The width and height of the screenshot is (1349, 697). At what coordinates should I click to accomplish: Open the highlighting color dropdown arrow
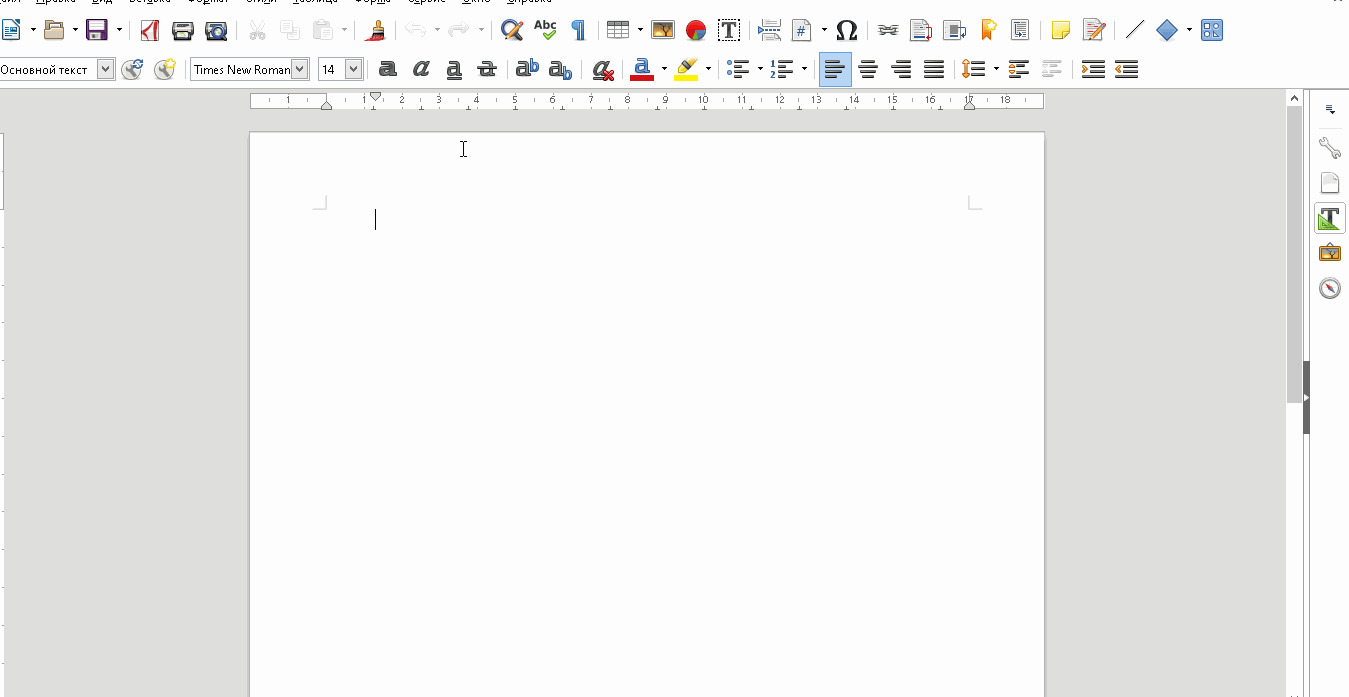click(708, 69)
